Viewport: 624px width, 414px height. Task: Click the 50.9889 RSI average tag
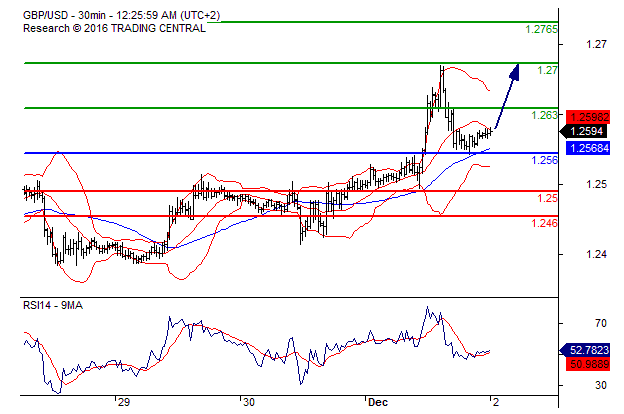tap(588, 364)
